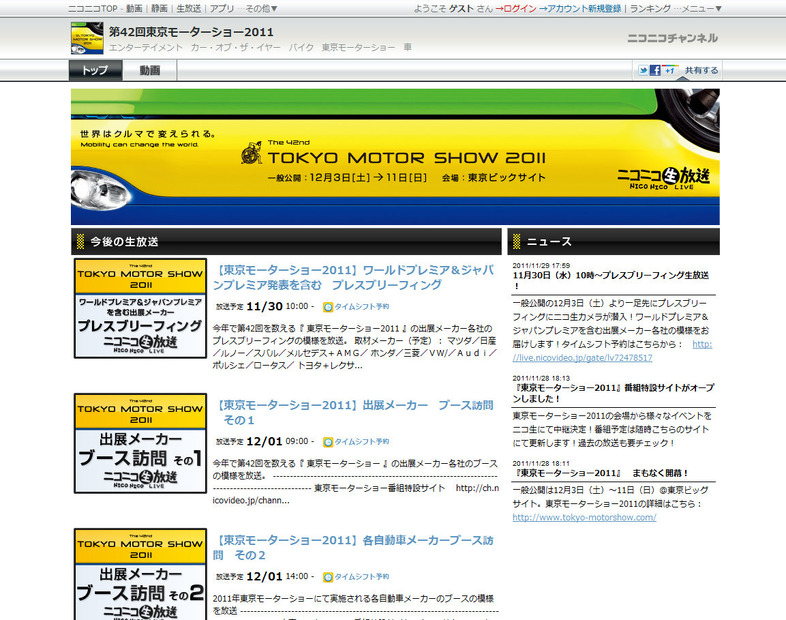Open 動画 in the top navigation bar
The image size is (786, 620).
[134, 9]
